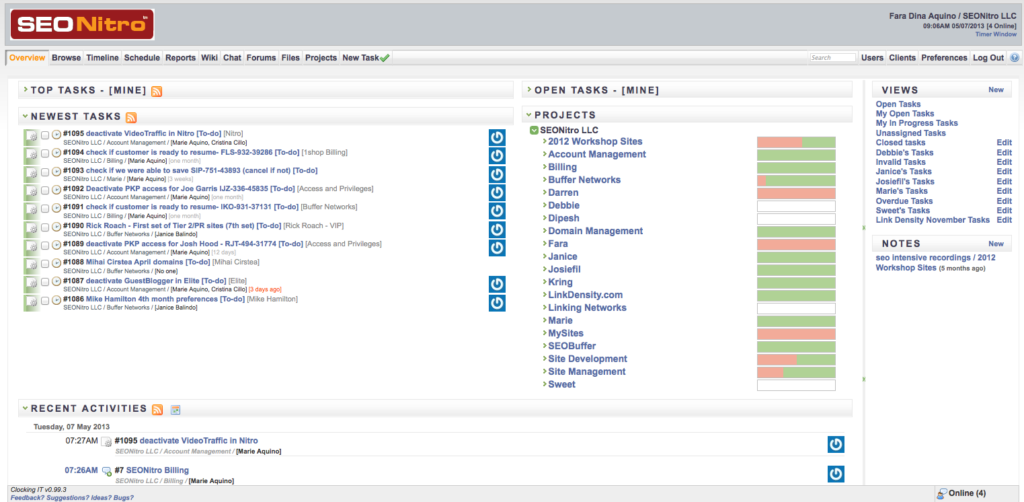
Task: Click the blue power icon for task #1094
Action: click(497, 156)
